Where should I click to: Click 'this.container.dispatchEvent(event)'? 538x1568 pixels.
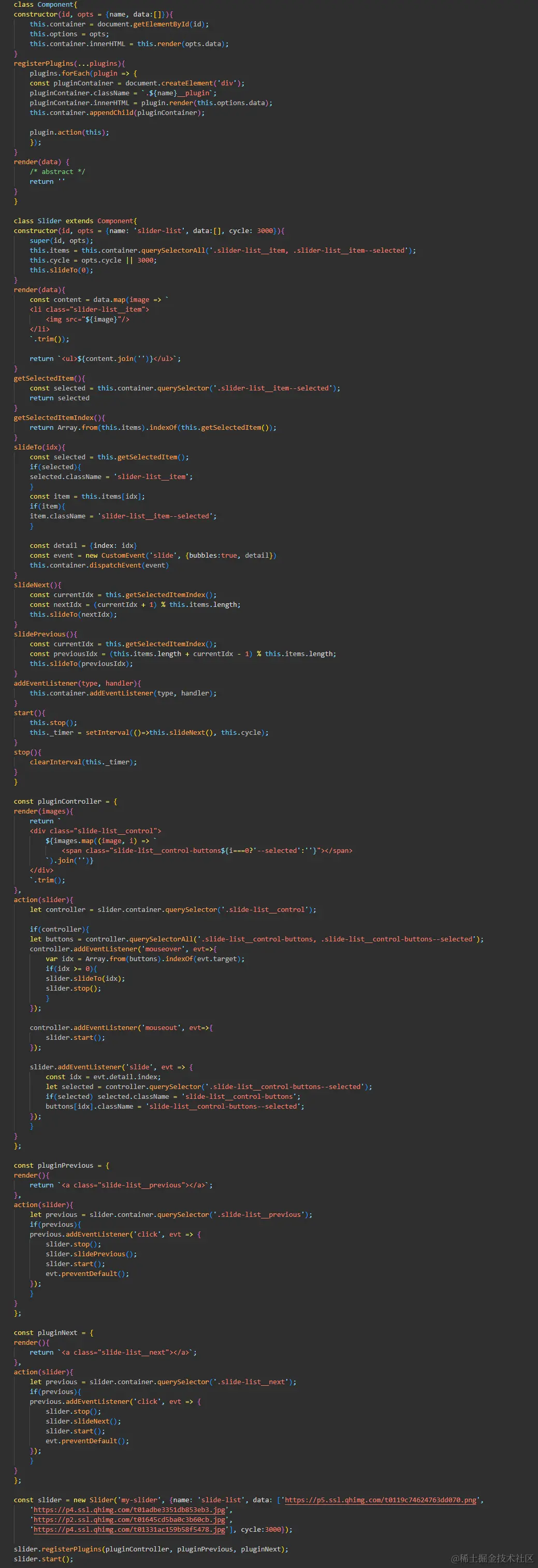point(99,565)
